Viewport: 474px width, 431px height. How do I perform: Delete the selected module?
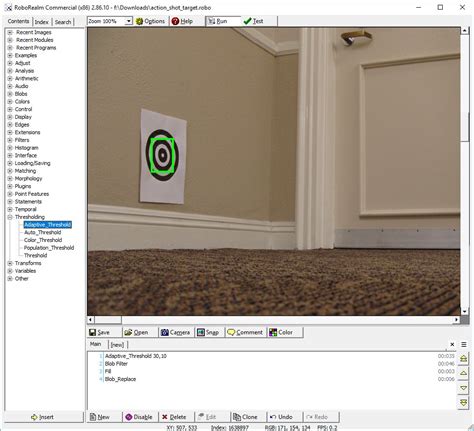tap(175, 417)
